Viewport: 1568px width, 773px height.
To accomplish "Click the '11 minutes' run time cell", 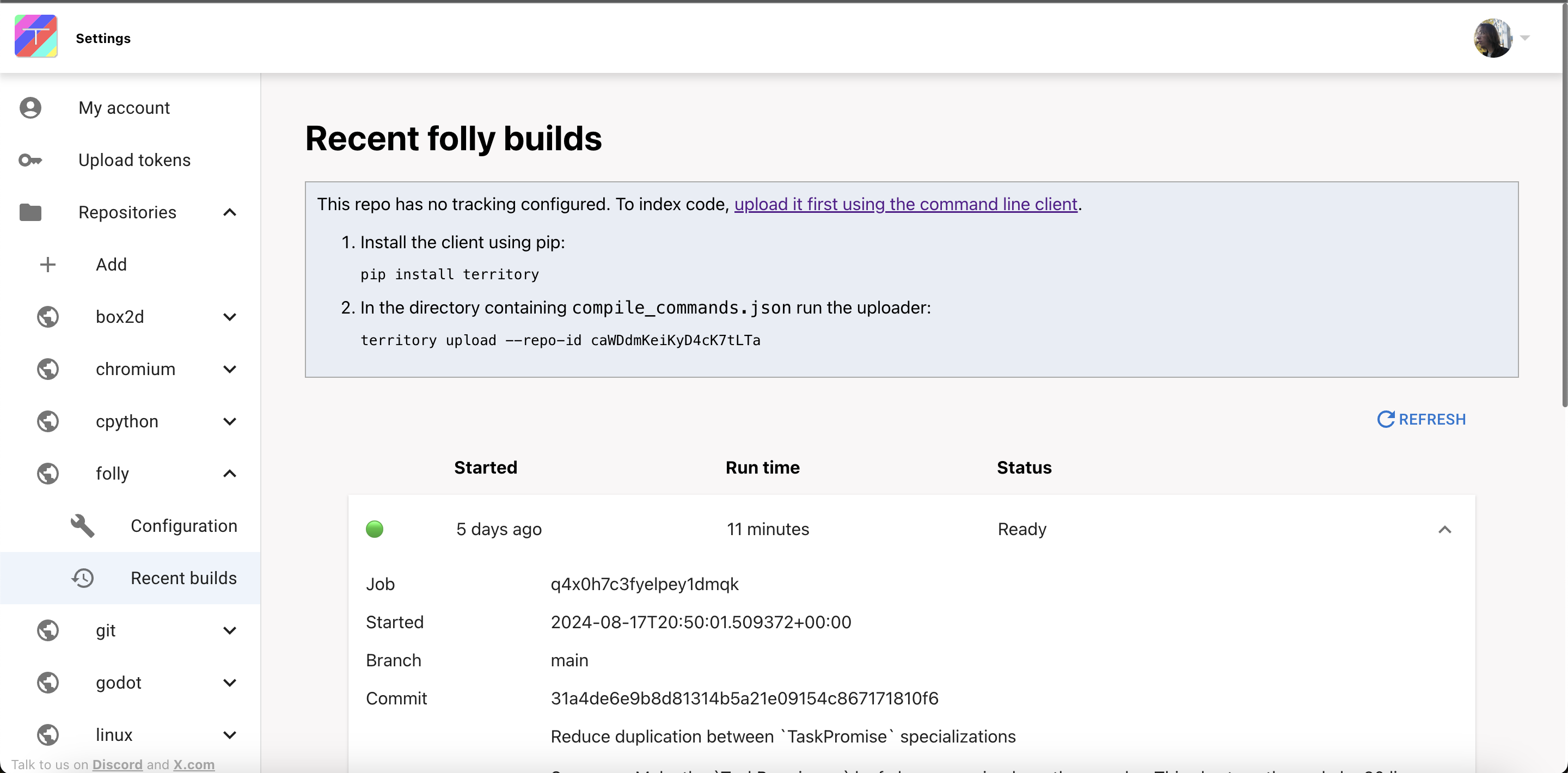I will click(768, 529).
